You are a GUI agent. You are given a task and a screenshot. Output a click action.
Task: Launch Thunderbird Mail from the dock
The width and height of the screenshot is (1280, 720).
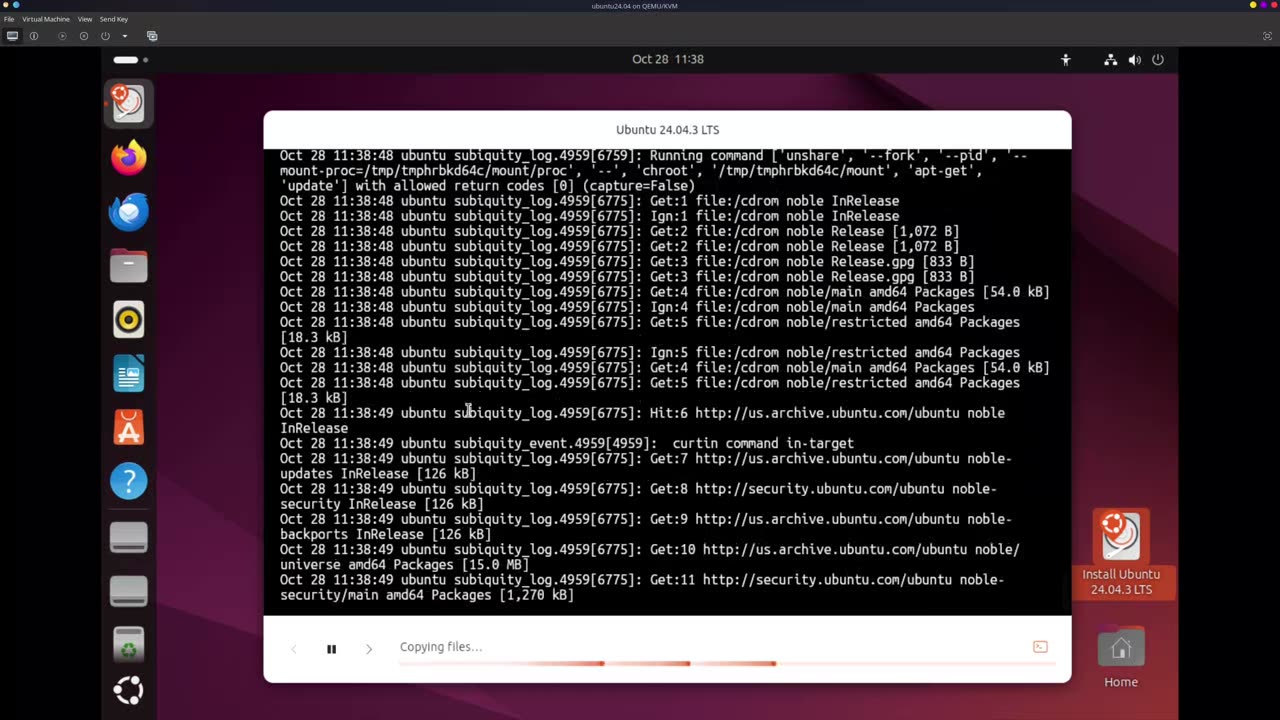[x=128, y=212]
